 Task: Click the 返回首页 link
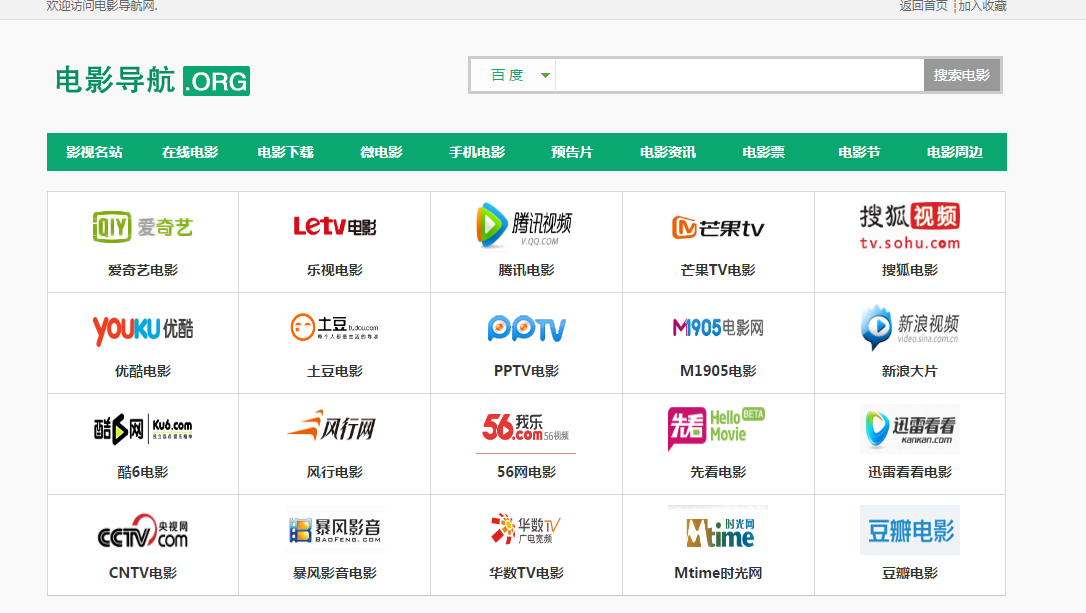[923, 6]
